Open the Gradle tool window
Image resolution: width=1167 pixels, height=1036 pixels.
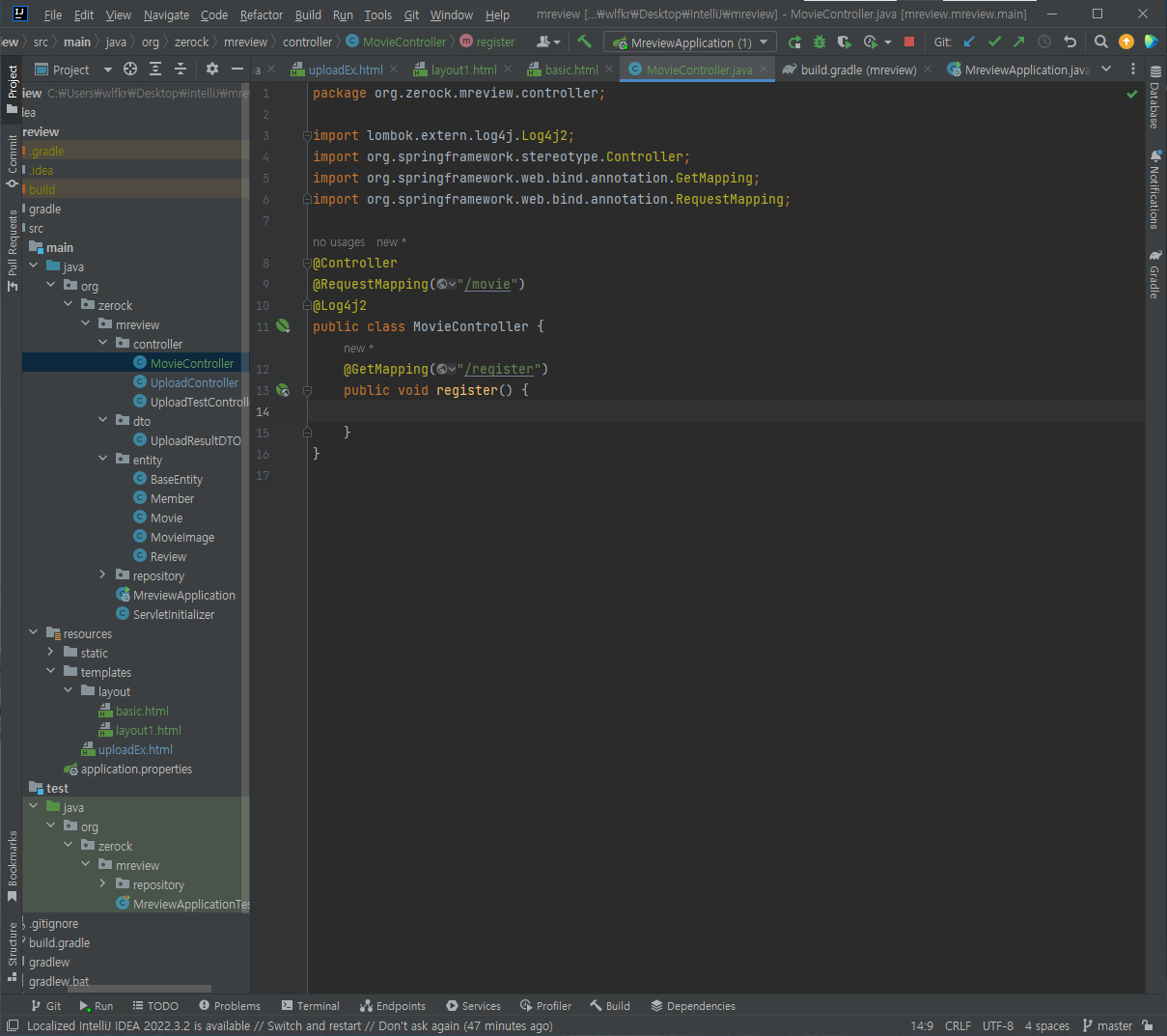click(x=1155, y=274)
